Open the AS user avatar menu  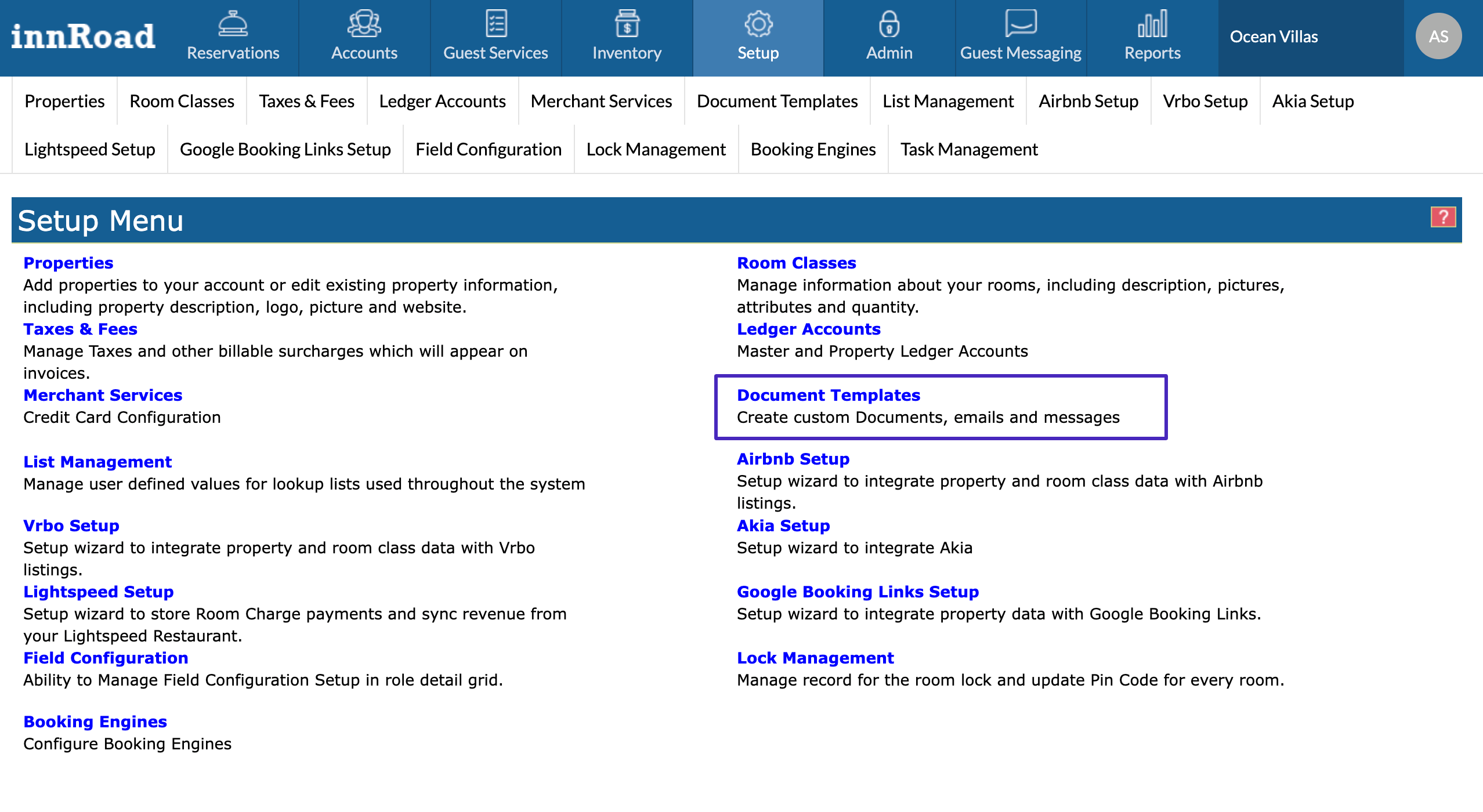click(x=1438, y=37)
